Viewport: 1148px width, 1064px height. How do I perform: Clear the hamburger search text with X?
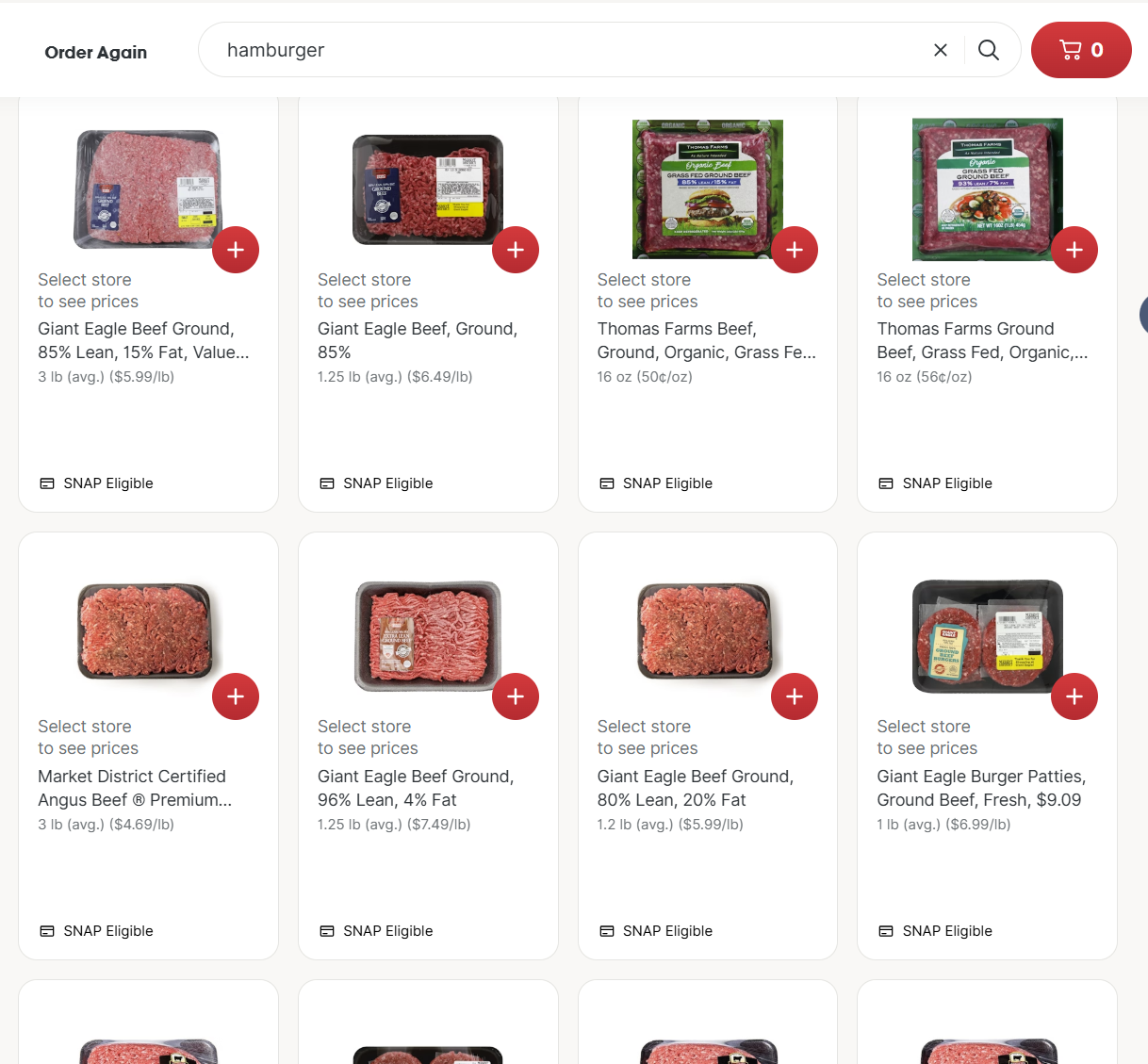940,50
